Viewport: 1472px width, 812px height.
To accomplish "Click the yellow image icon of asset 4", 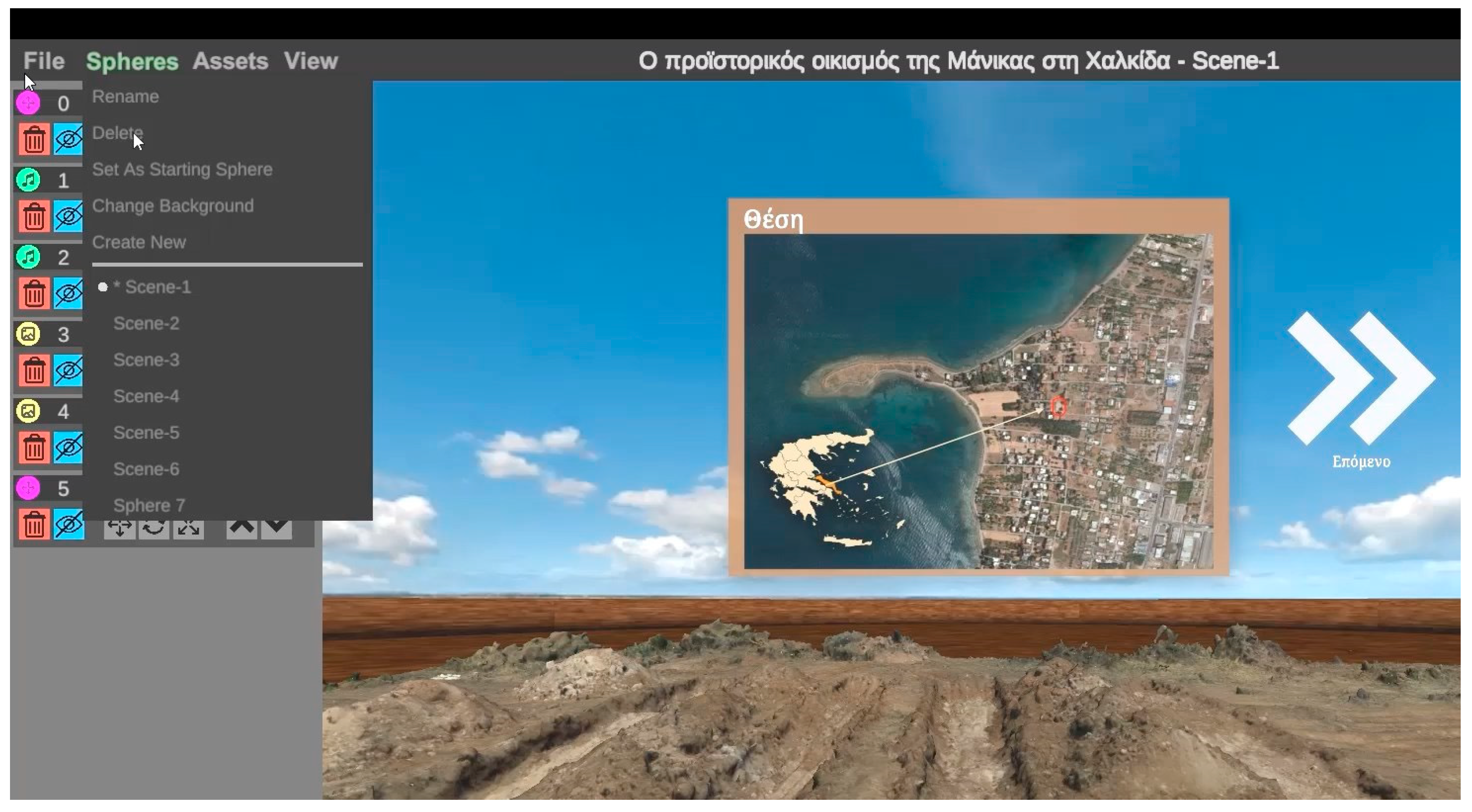I will coord(28,411).
